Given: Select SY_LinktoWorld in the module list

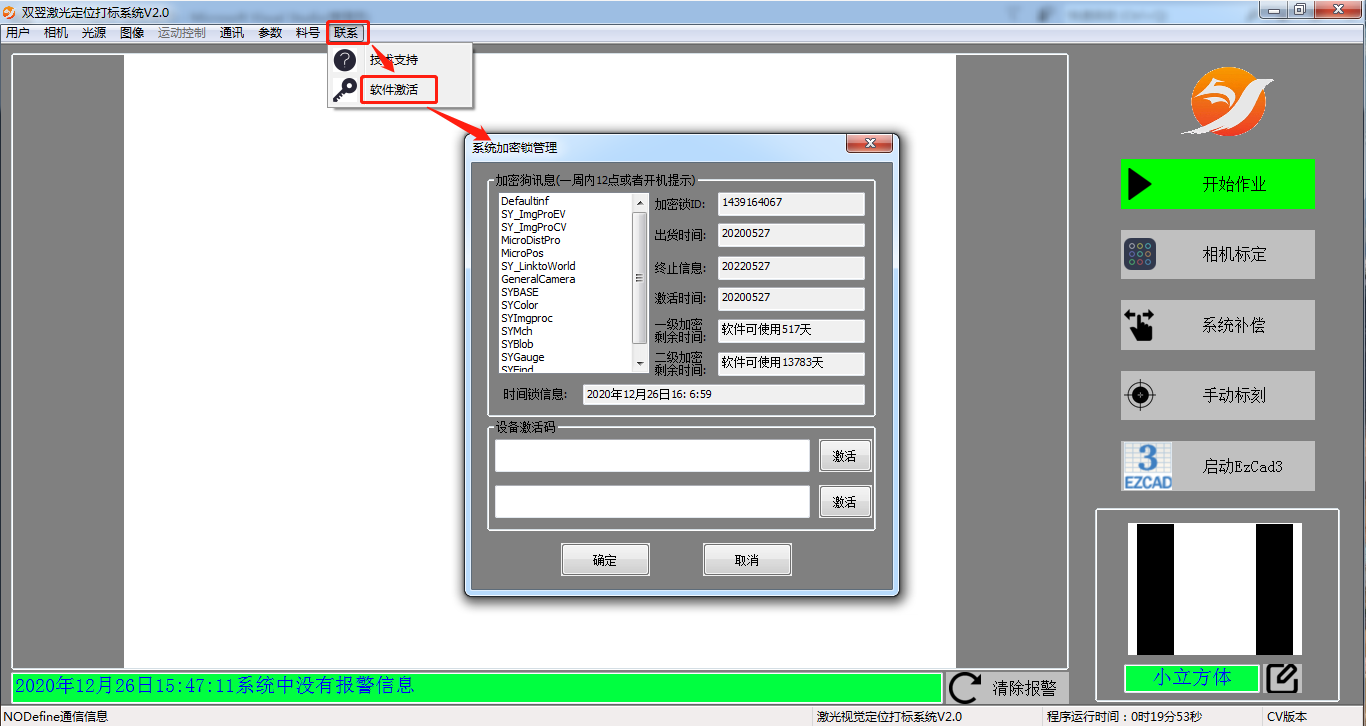Looking at the screenshot, I should click(x=538, y=266).
